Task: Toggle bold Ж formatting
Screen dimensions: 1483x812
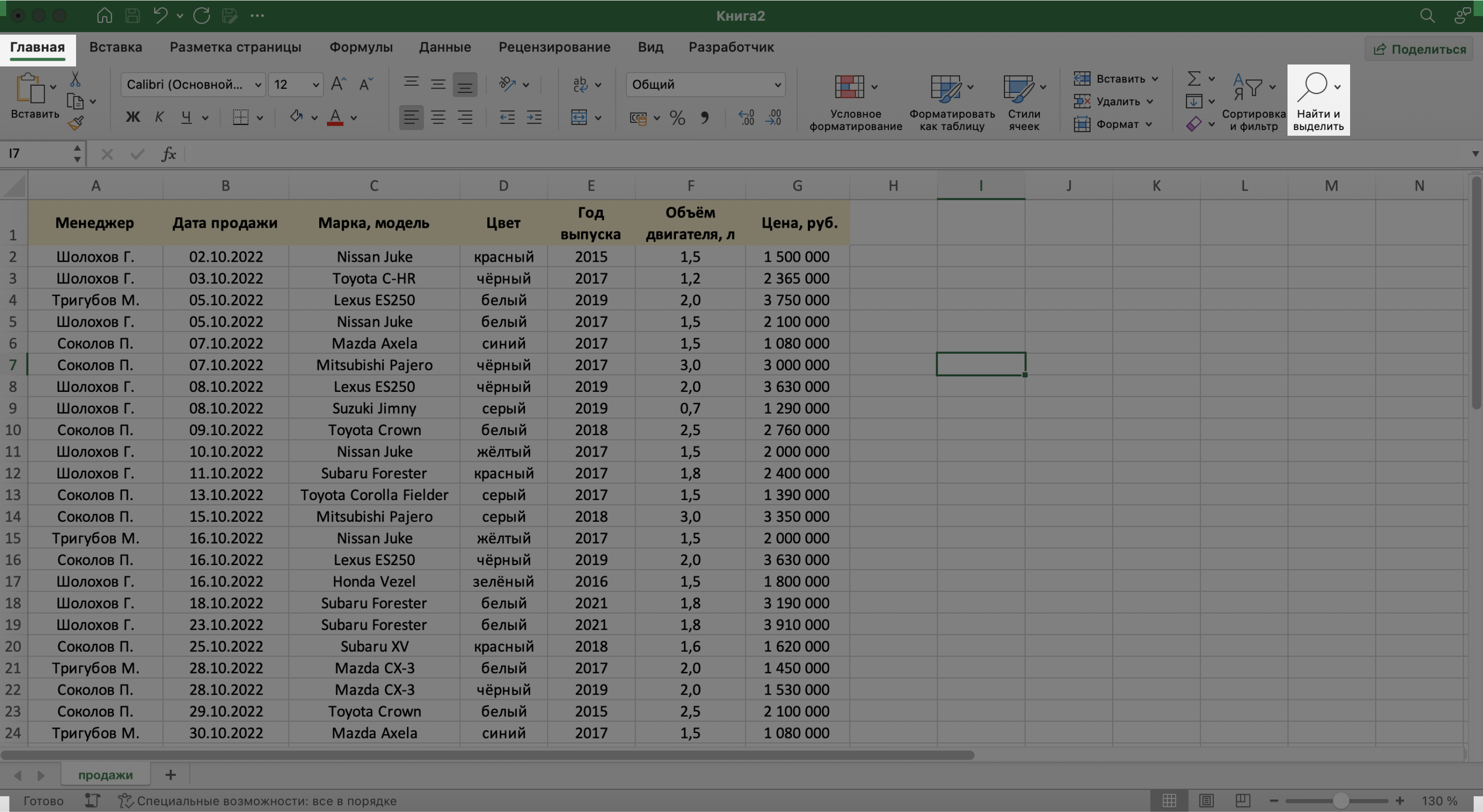Action: pos(132,117)
